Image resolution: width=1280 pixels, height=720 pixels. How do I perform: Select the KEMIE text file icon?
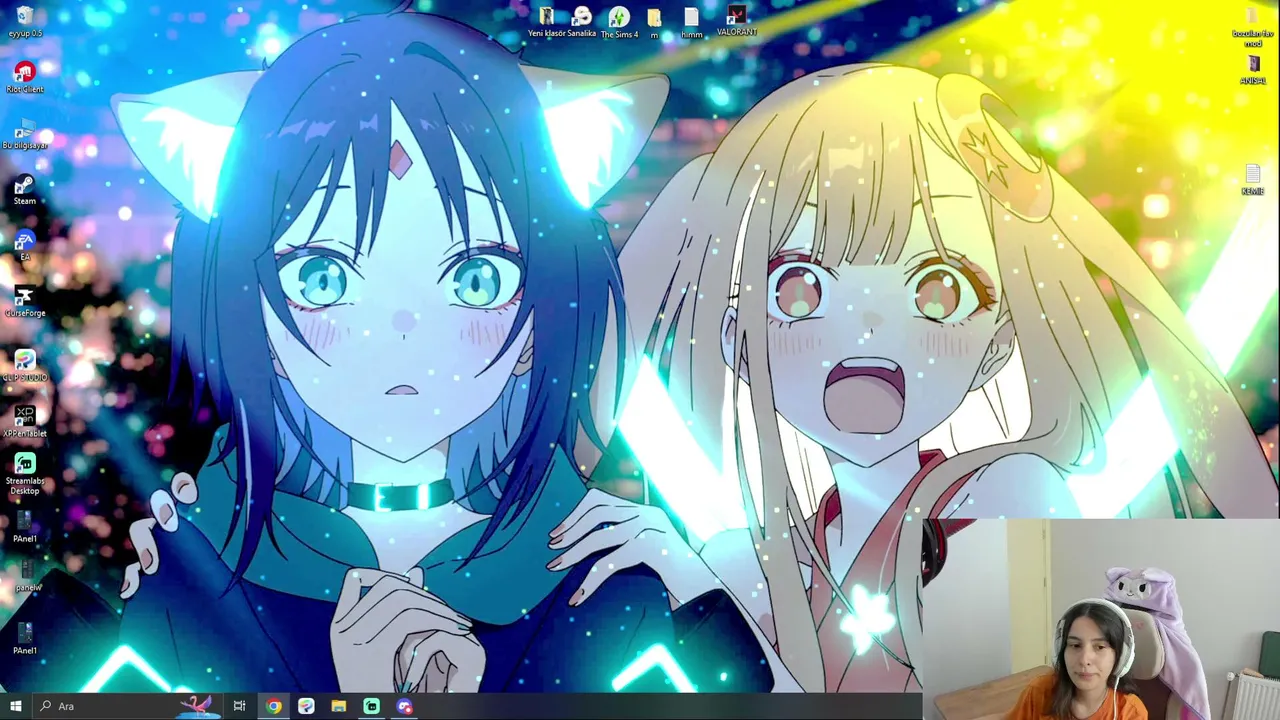point(1253,181)
